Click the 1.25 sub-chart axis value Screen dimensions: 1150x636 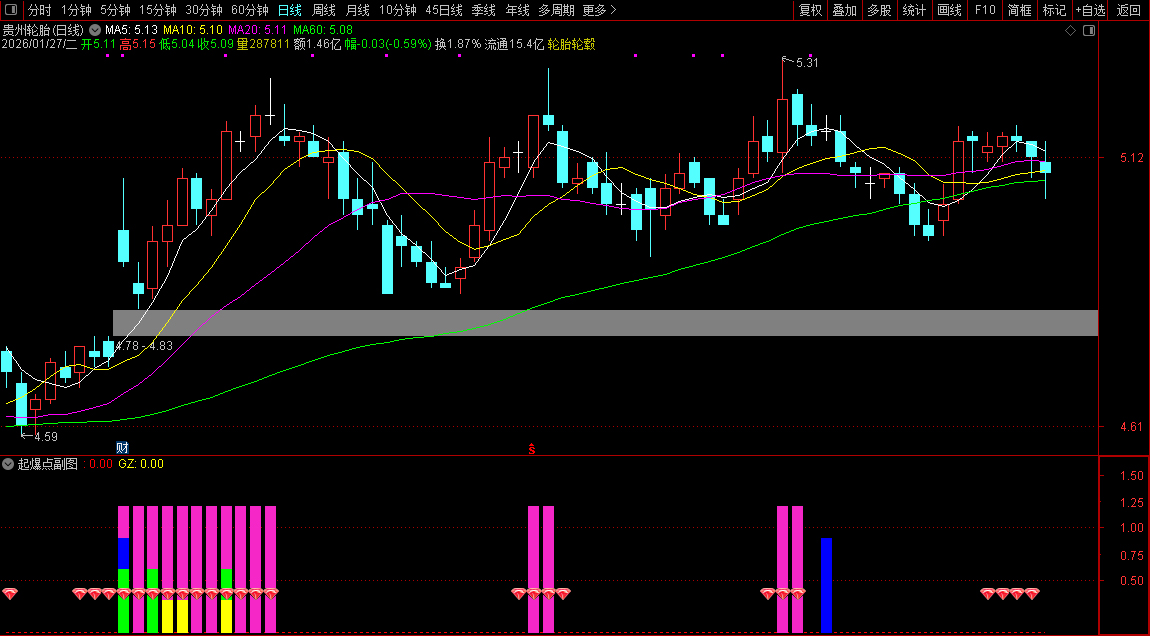(1132, 502)
